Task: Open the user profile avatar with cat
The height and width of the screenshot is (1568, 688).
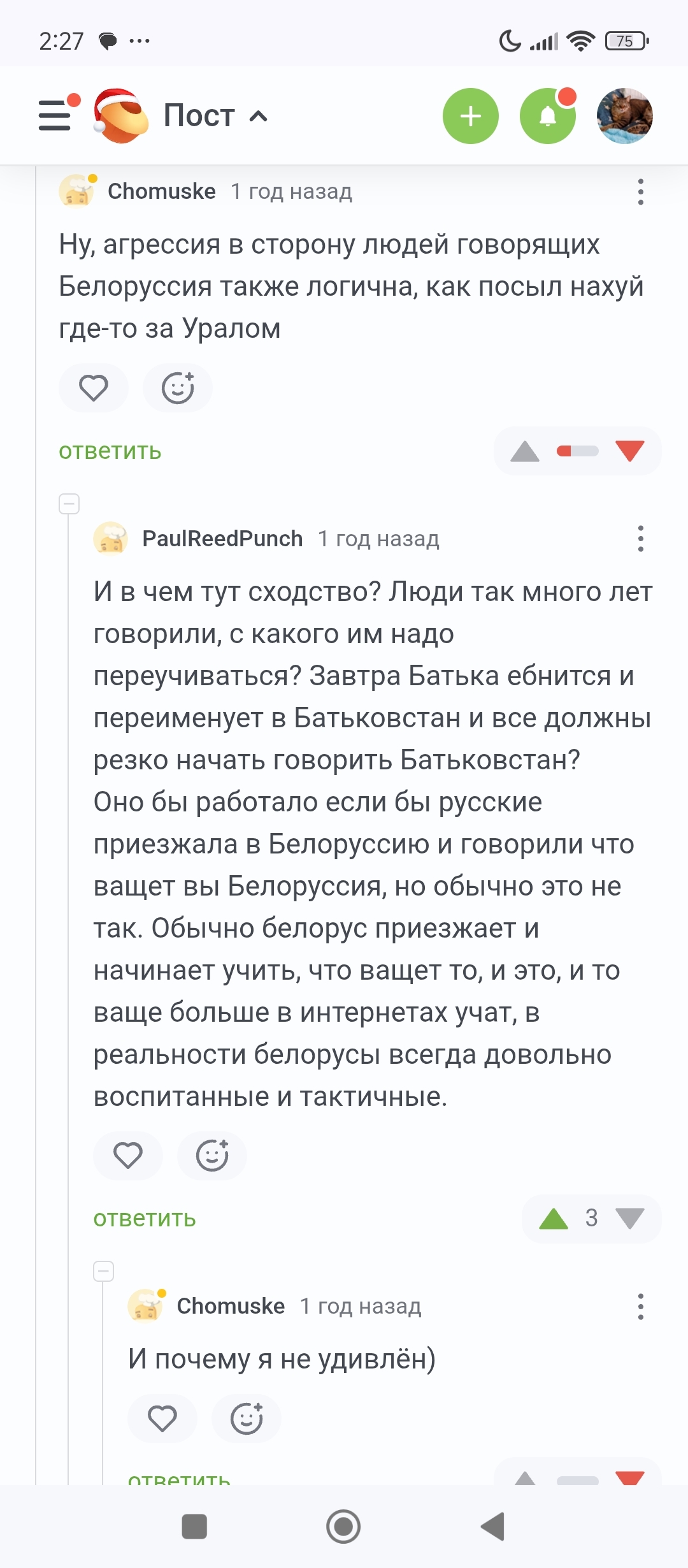Action: pos(624,116)
